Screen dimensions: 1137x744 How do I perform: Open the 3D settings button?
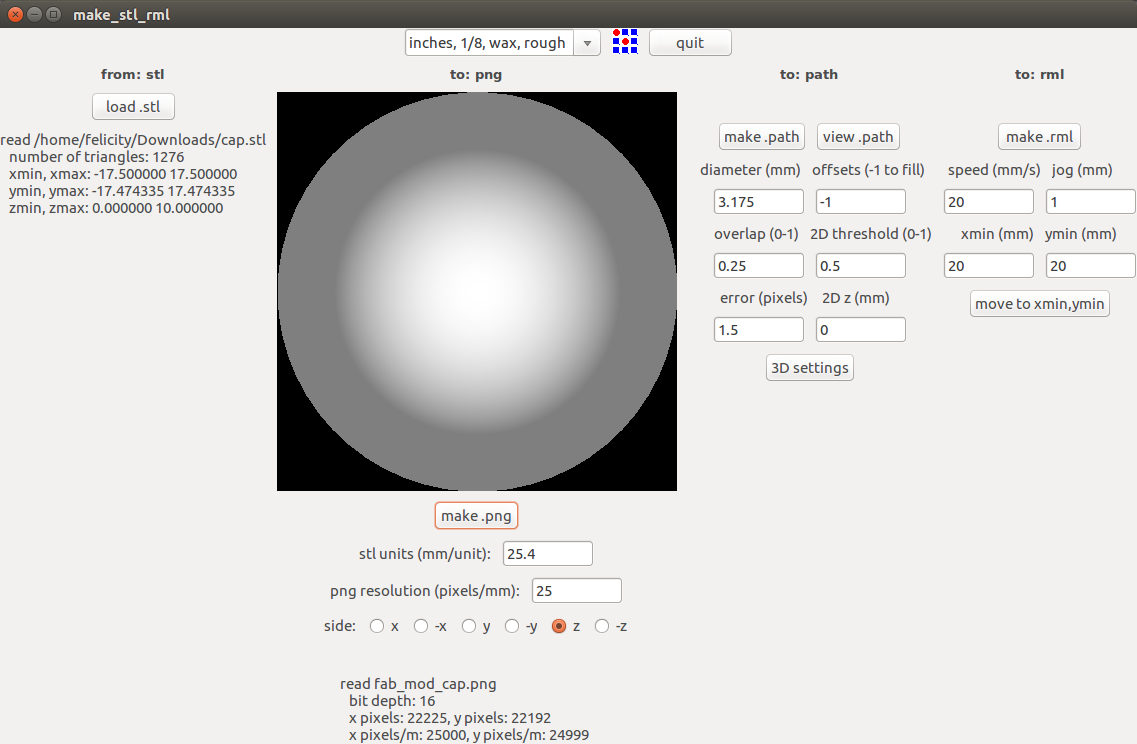tap(810, 368)
